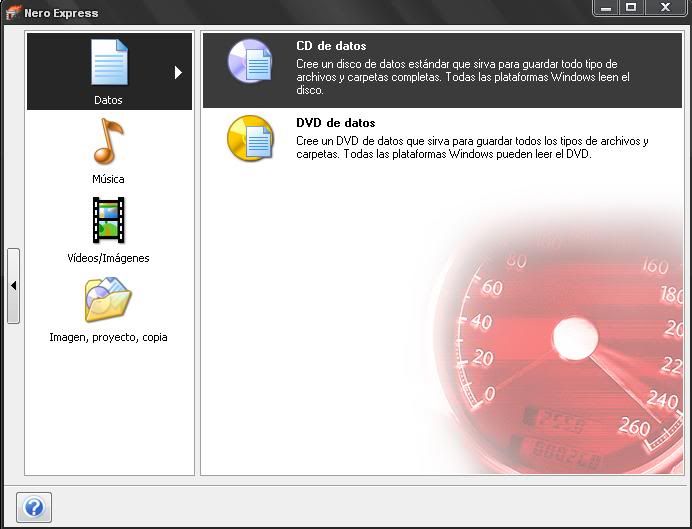Open the Música note icon
The width and height of the screenshot is (692, 529).
point(109,141)
